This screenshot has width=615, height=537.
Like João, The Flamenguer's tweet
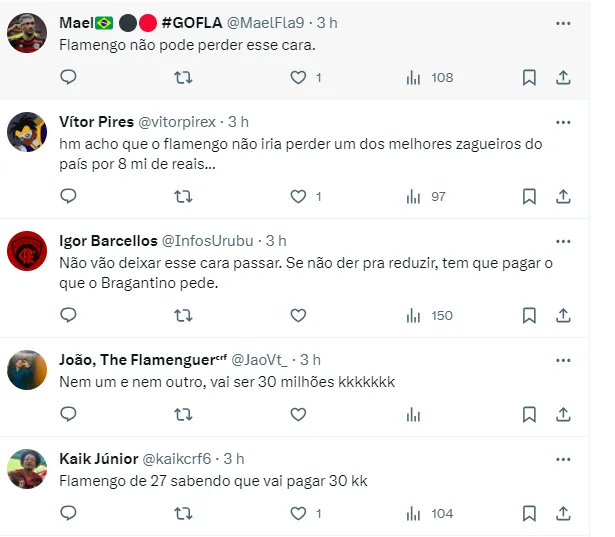tap(298, 413)
